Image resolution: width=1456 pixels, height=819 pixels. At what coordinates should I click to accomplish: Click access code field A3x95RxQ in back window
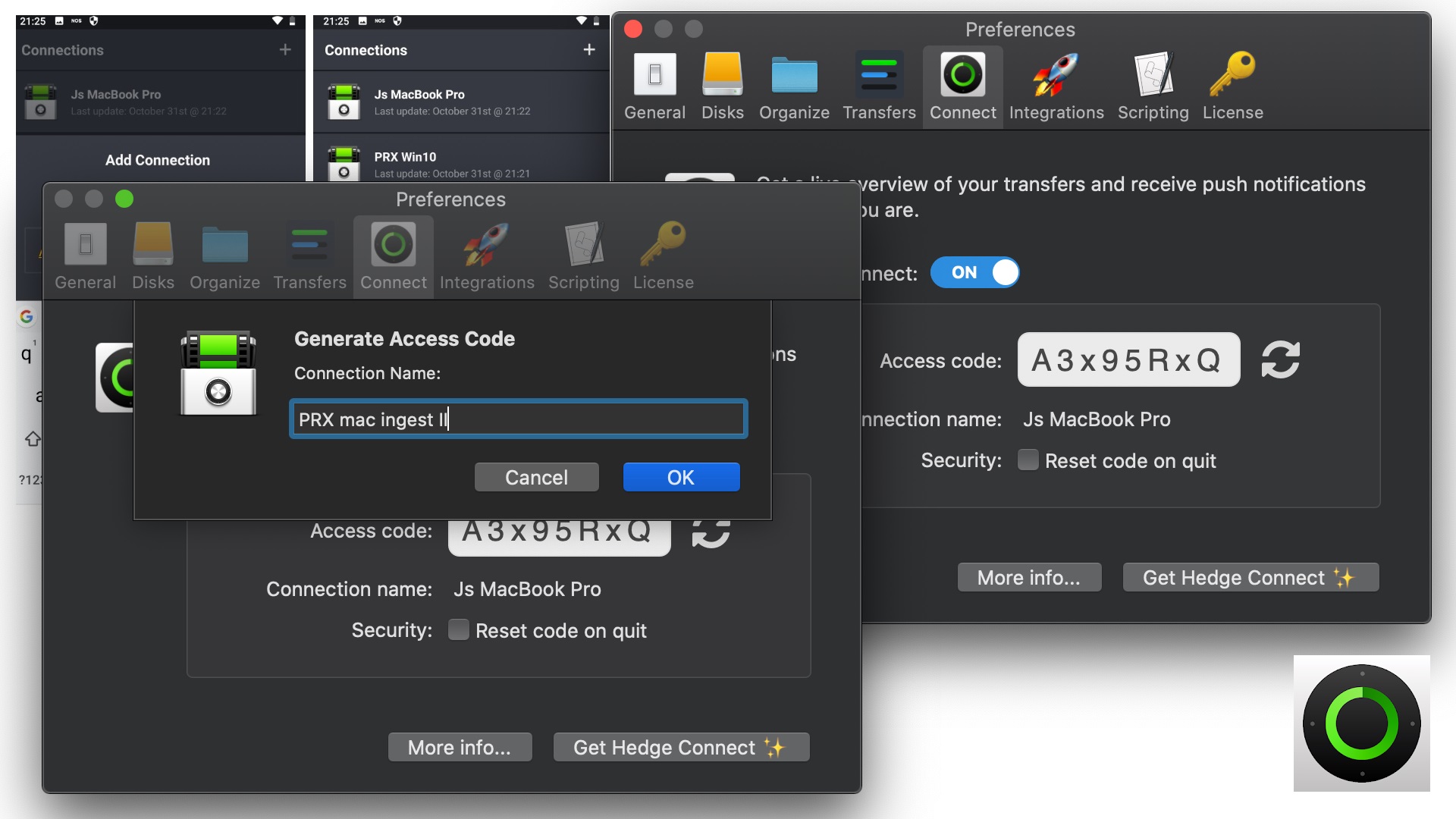click(x=1128, y=359)
